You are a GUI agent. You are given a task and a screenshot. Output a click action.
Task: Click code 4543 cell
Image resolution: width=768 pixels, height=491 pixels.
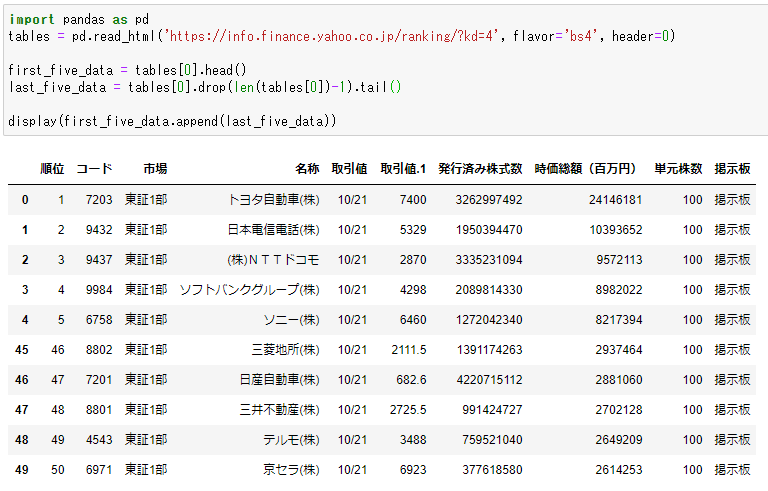[99, 440]
